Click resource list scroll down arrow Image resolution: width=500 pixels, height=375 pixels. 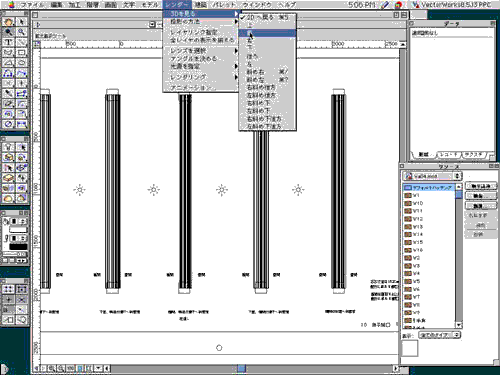[x=459, y=325]
